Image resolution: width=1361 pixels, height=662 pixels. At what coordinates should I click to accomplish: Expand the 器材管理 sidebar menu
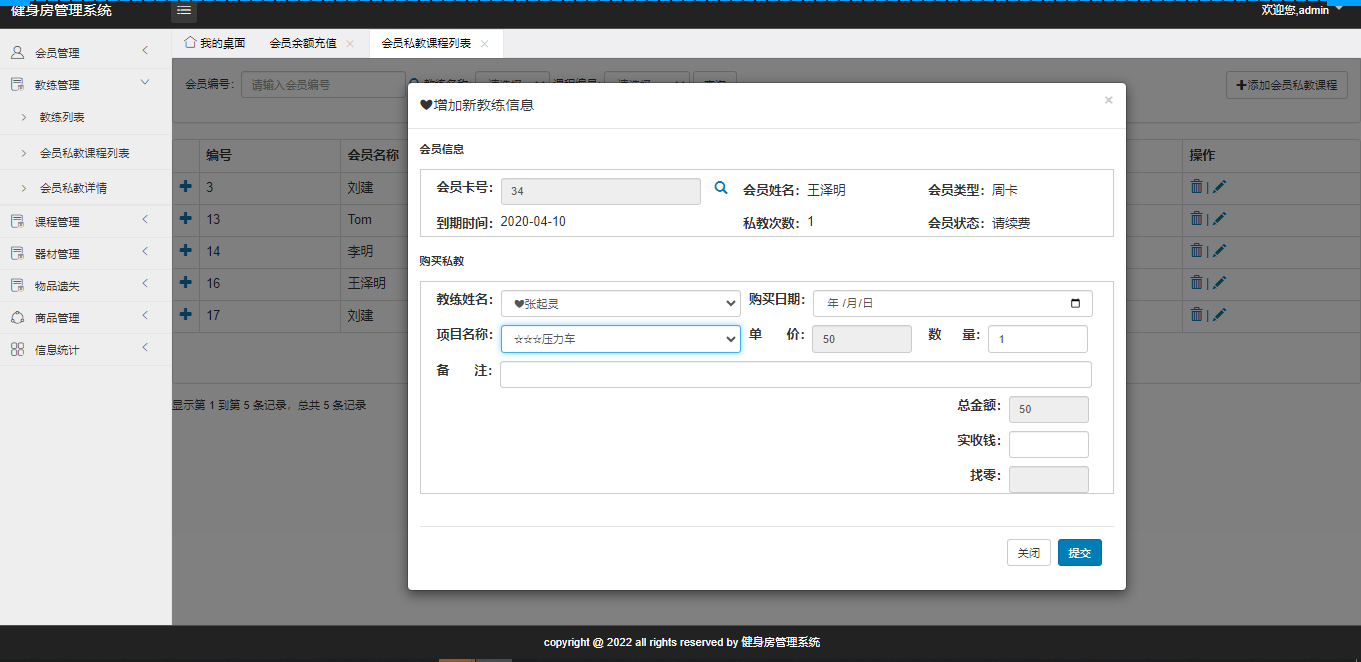145,251
